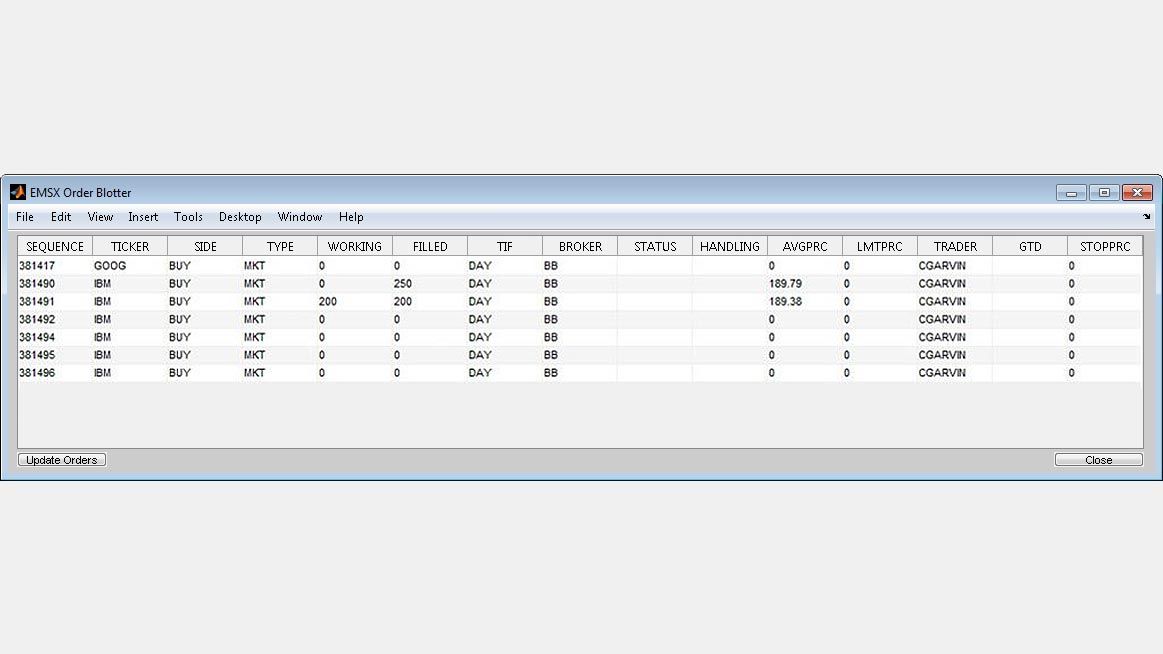This screenshot has height=654, width=1163.
Task: Click the MATLAB icon in title bar
Action: click(x=17, y=192)
